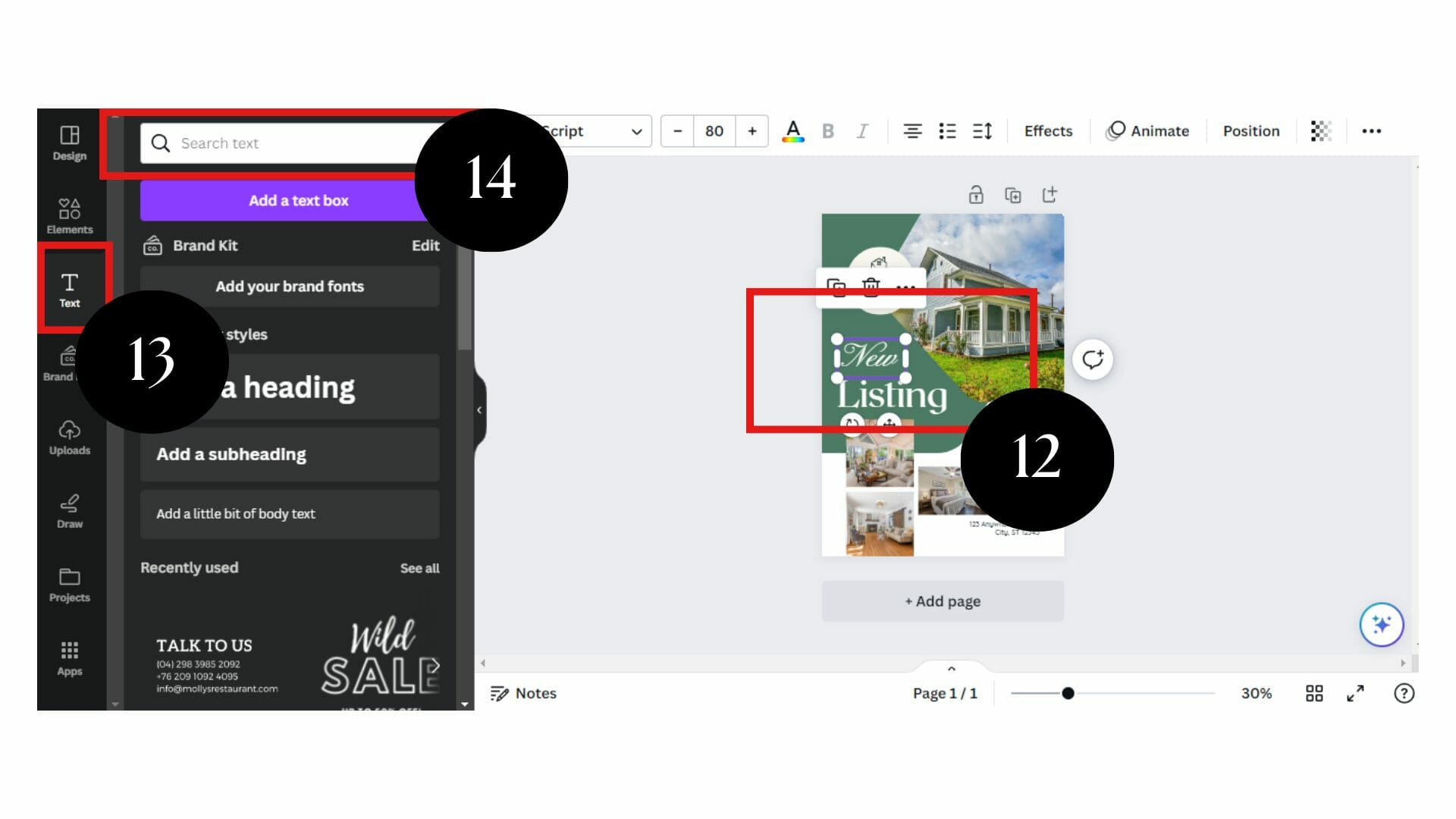This screenshot has width=1456, height=819.
Task: Click the text color icon
Action: point(792,131)
